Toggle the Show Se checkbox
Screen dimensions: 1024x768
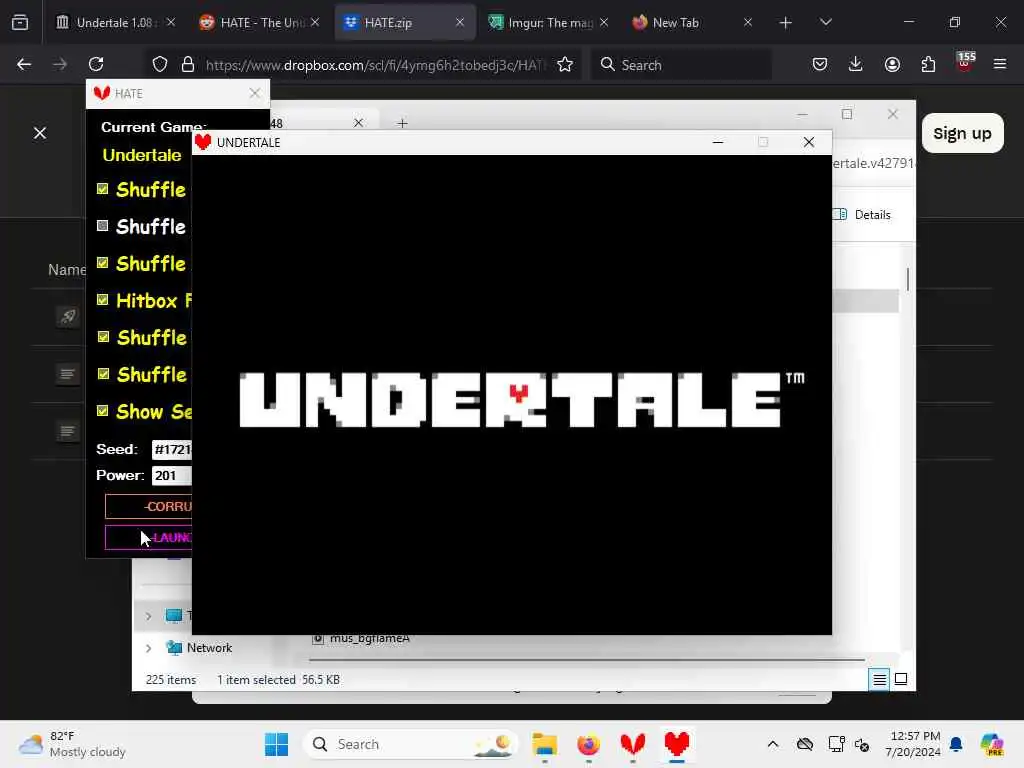[x=103, y=411]
